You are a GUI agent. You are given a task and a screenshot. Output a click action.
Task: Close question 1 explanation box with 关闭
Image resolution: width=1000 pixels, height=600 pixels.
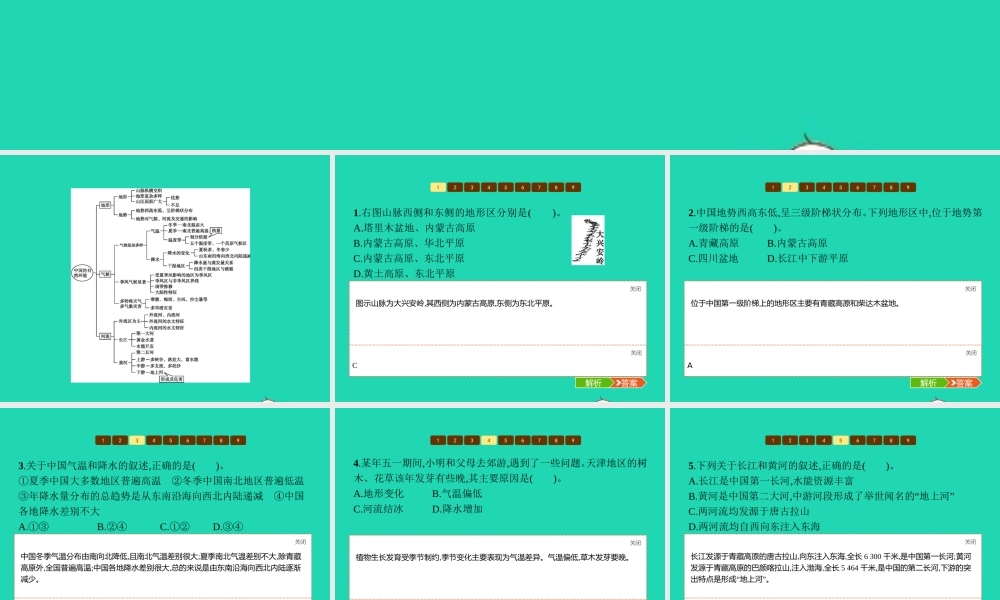636,289
